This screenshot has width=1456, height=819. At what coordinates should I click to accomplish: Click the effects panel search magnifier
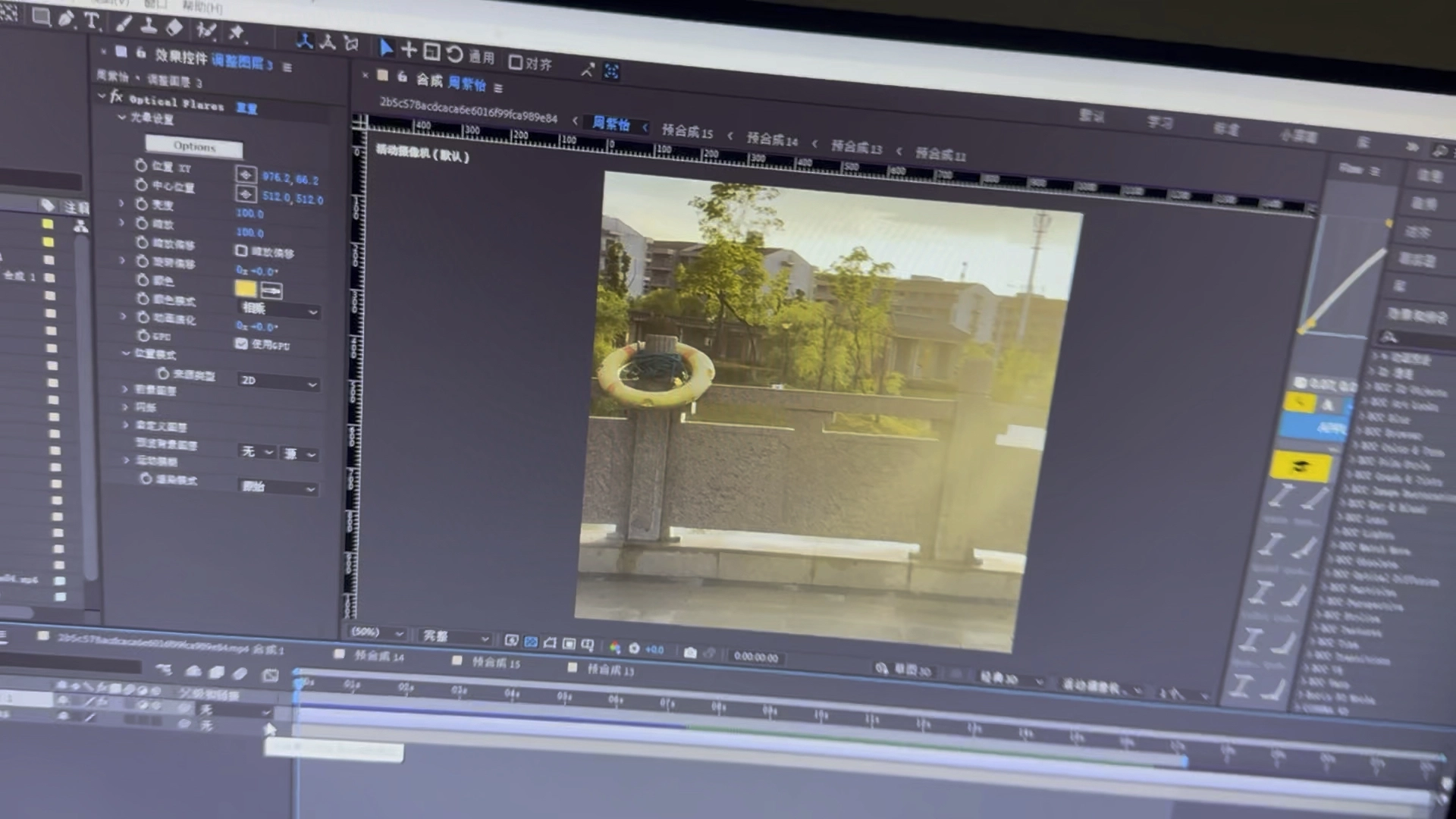(1389, 337)
